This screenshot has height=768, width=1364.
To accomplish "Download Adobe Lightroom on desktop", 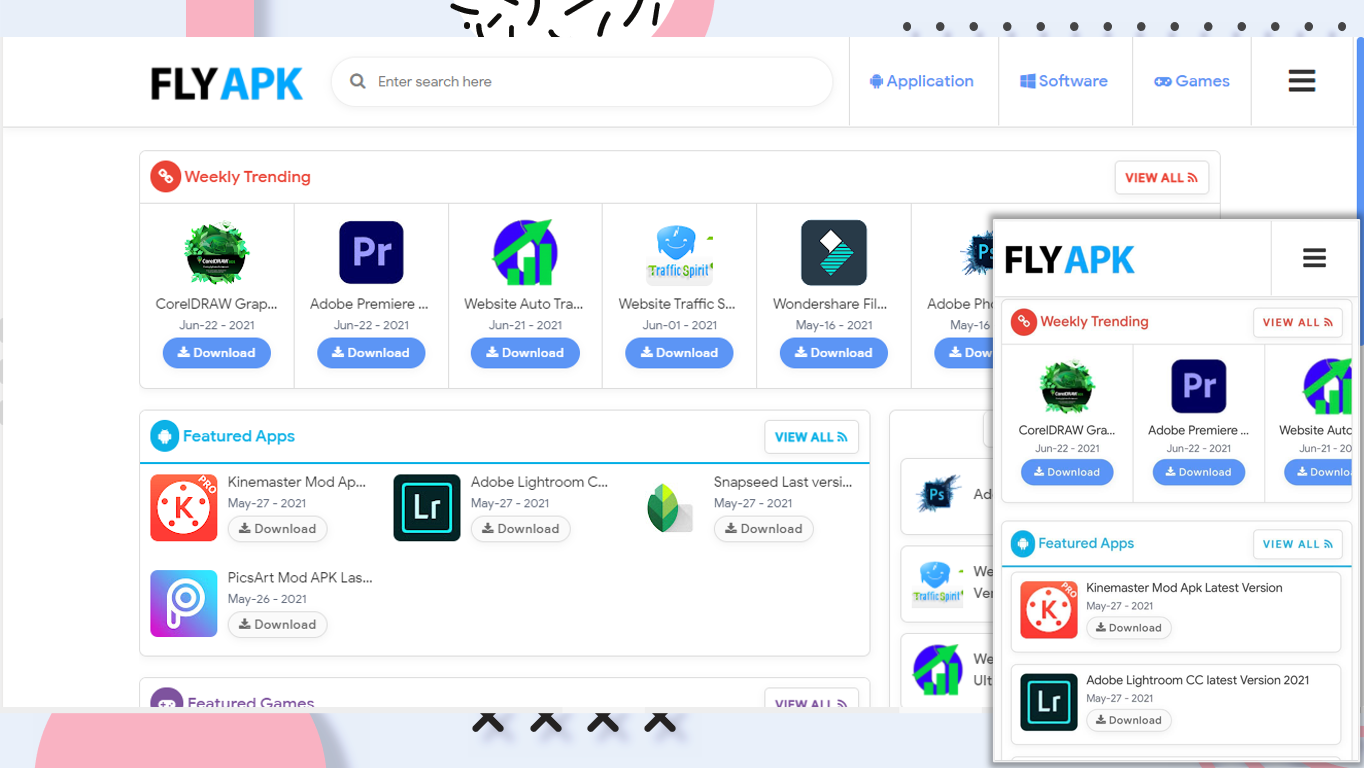I will coord(520,529).
